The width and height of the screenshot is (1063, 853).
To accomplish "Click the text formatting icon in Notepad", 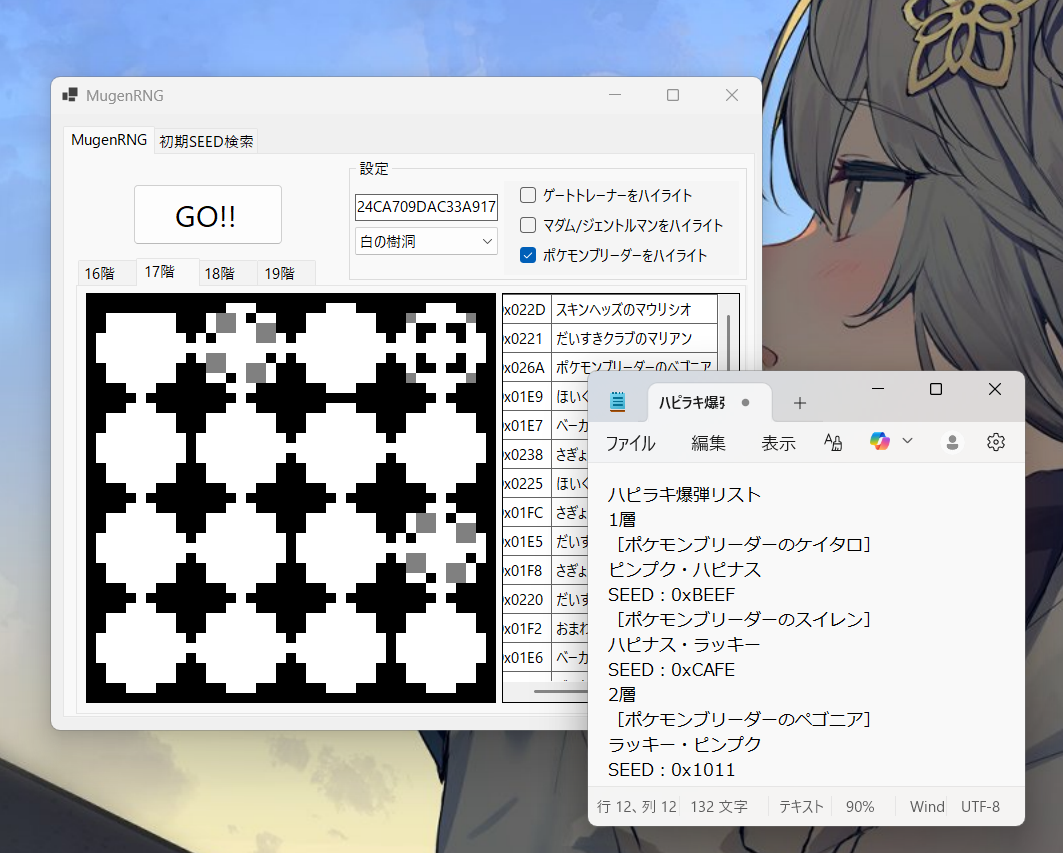I will pos(833,443).
